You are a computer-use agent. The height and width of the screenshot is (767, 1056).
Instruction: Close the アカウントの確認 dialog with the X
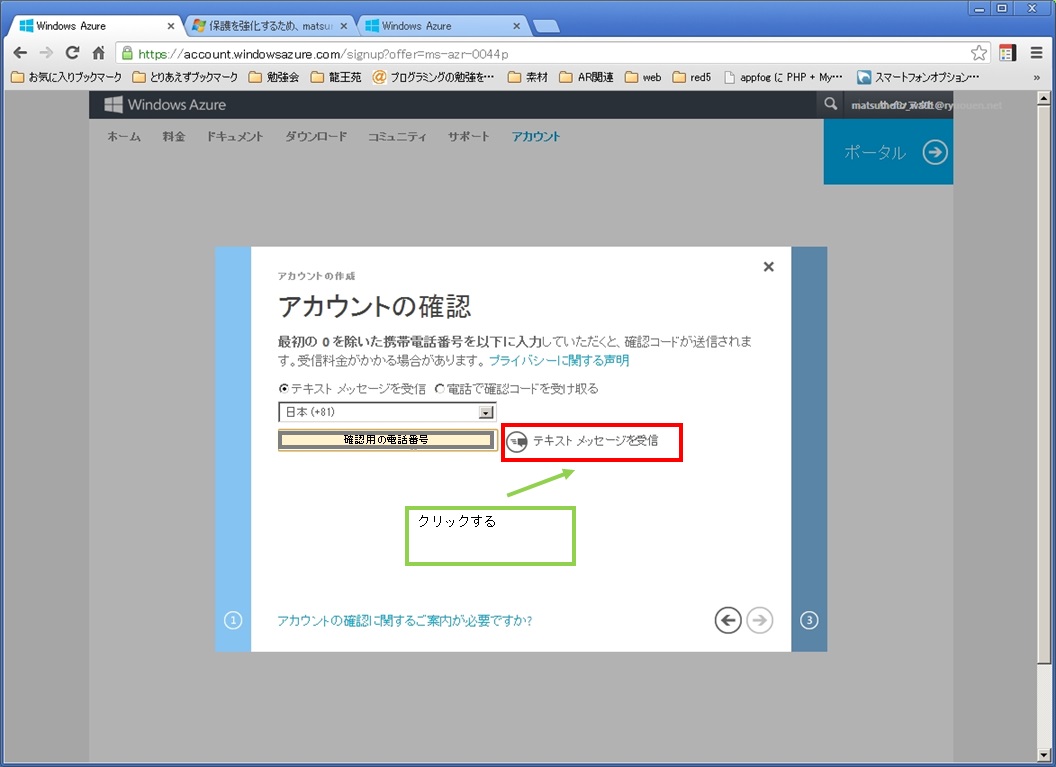[768, 267]
